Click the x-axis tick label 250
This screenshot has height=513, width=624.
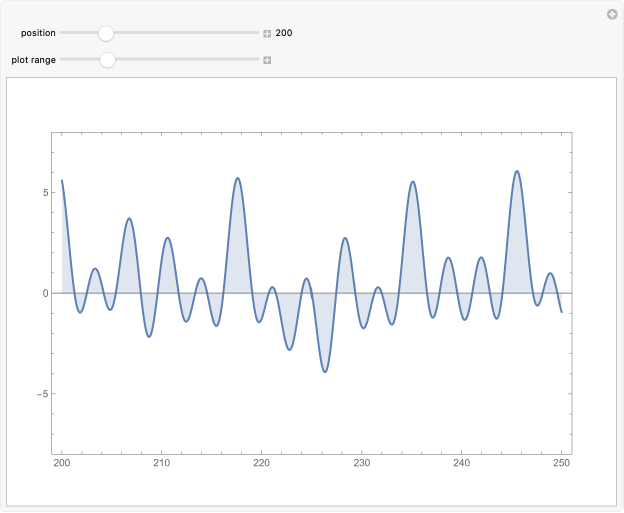click(562, 463)
